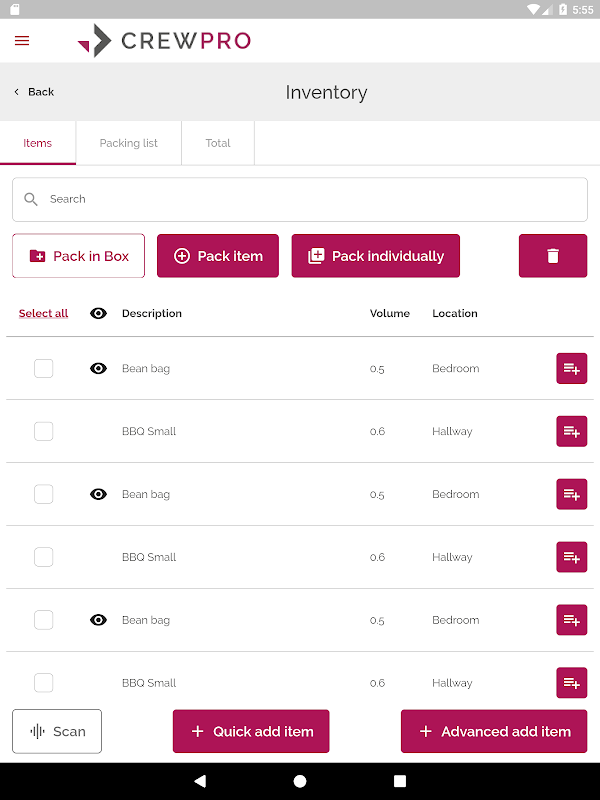Click add-to-list icon for first BBQ Small
The height and width of the screenshot is (800, 600).
[x=571, y=432]
